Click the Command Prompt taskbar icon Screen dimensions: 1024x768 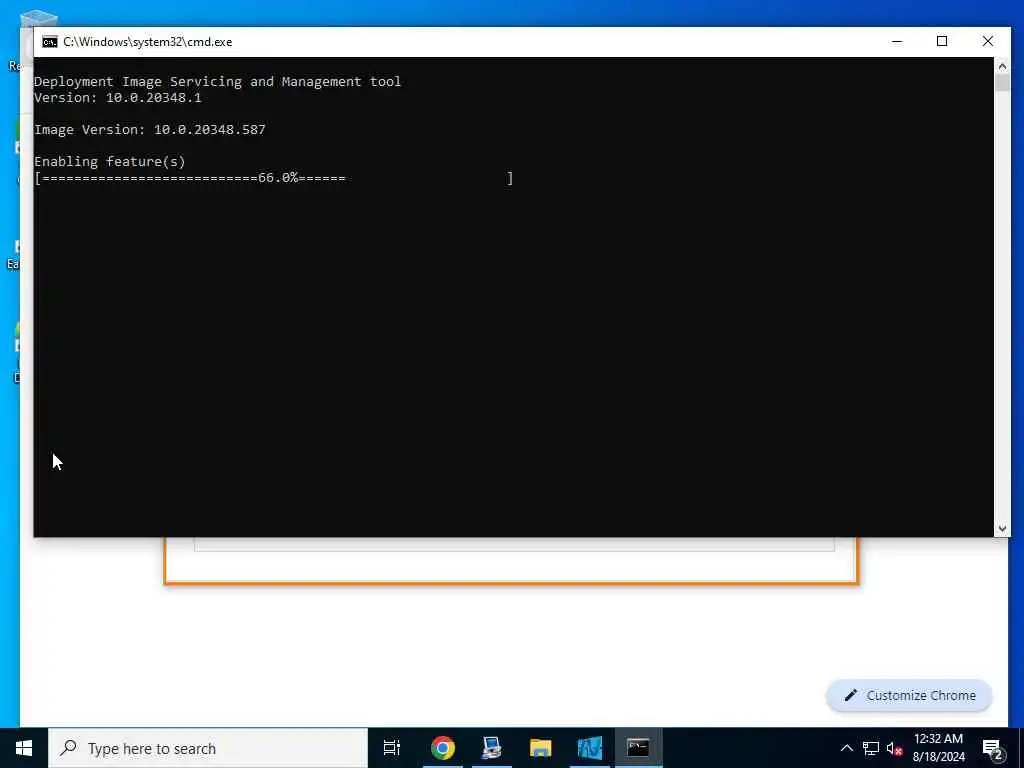point(638,748)
